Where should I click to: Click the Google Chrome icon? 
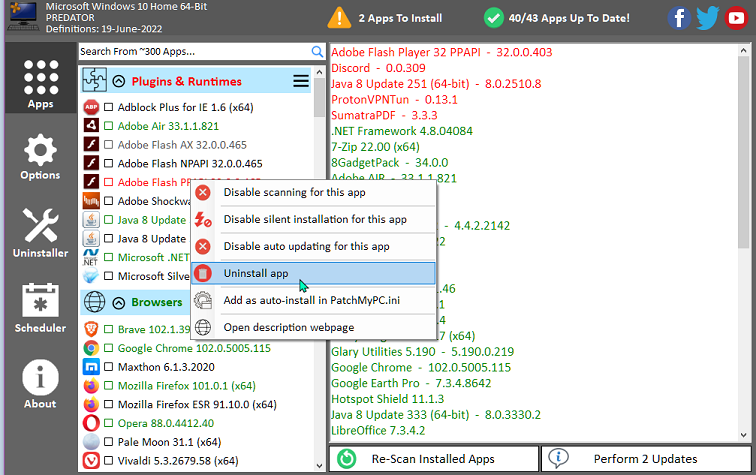point(91,348)
